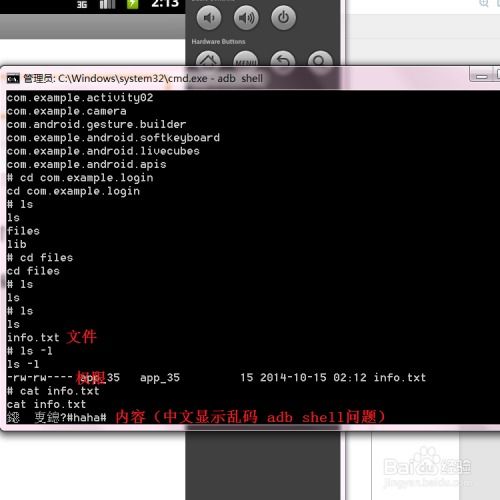
Task: Click the signal strength bars icon
Action: (x=107, y=4)
